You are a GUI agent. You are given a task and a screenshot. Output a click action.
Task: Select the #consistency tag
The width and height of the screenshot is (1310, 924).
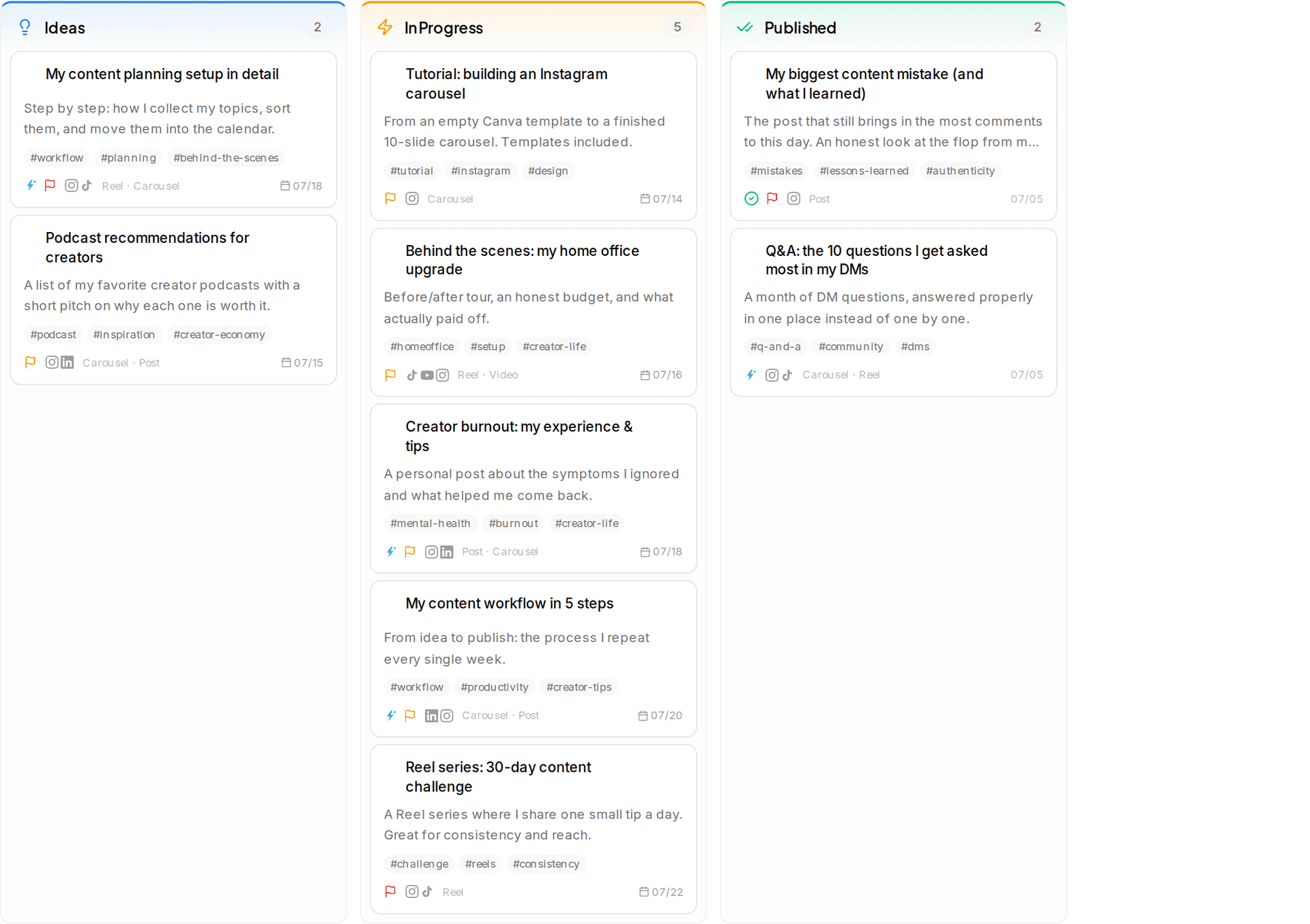tap(546, 864)
